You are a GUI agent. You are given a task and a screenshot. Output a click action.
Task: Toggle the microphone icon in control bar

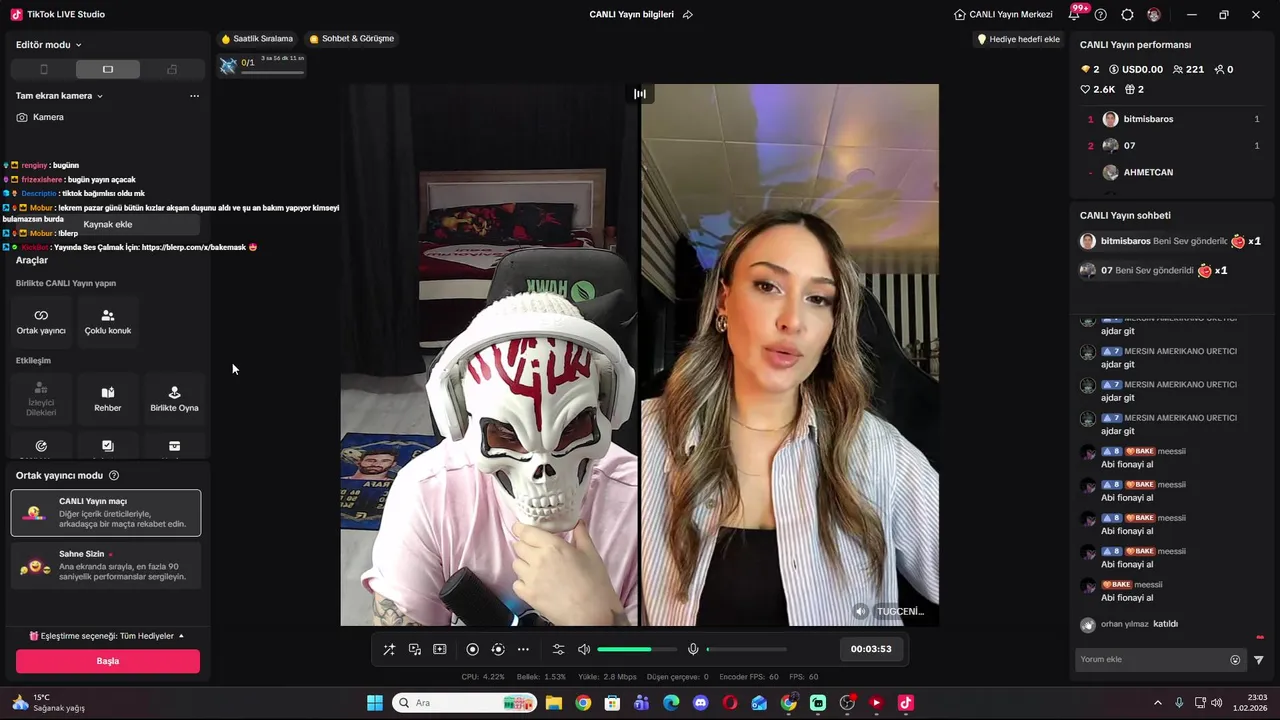[693, 649]
